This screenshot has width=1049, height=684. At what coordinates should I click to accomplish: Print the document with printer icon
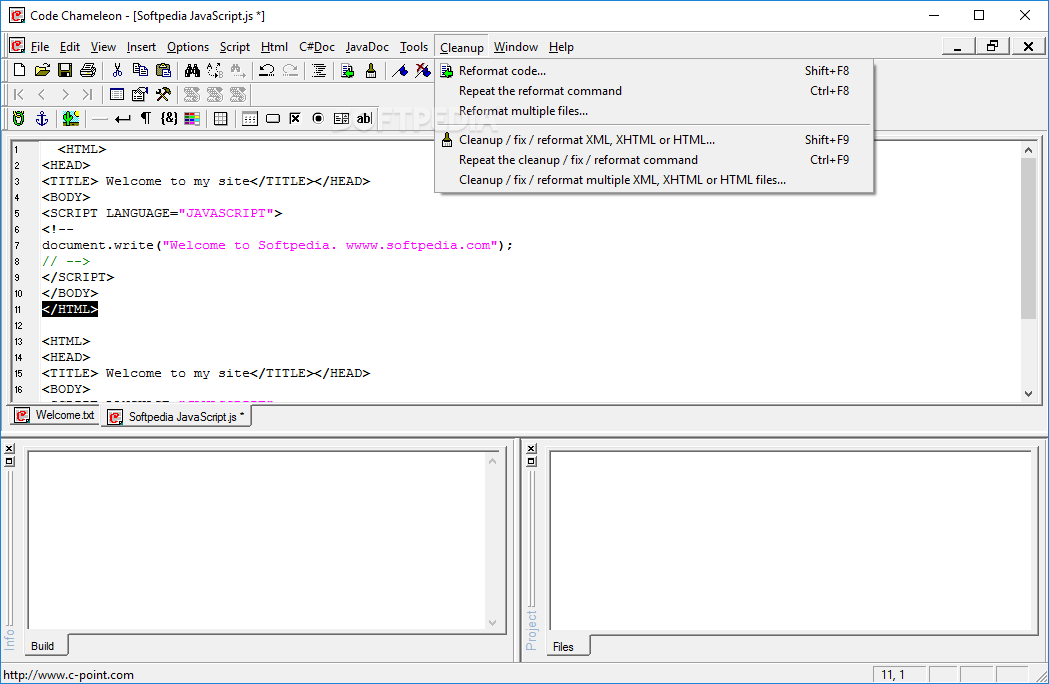88,70
